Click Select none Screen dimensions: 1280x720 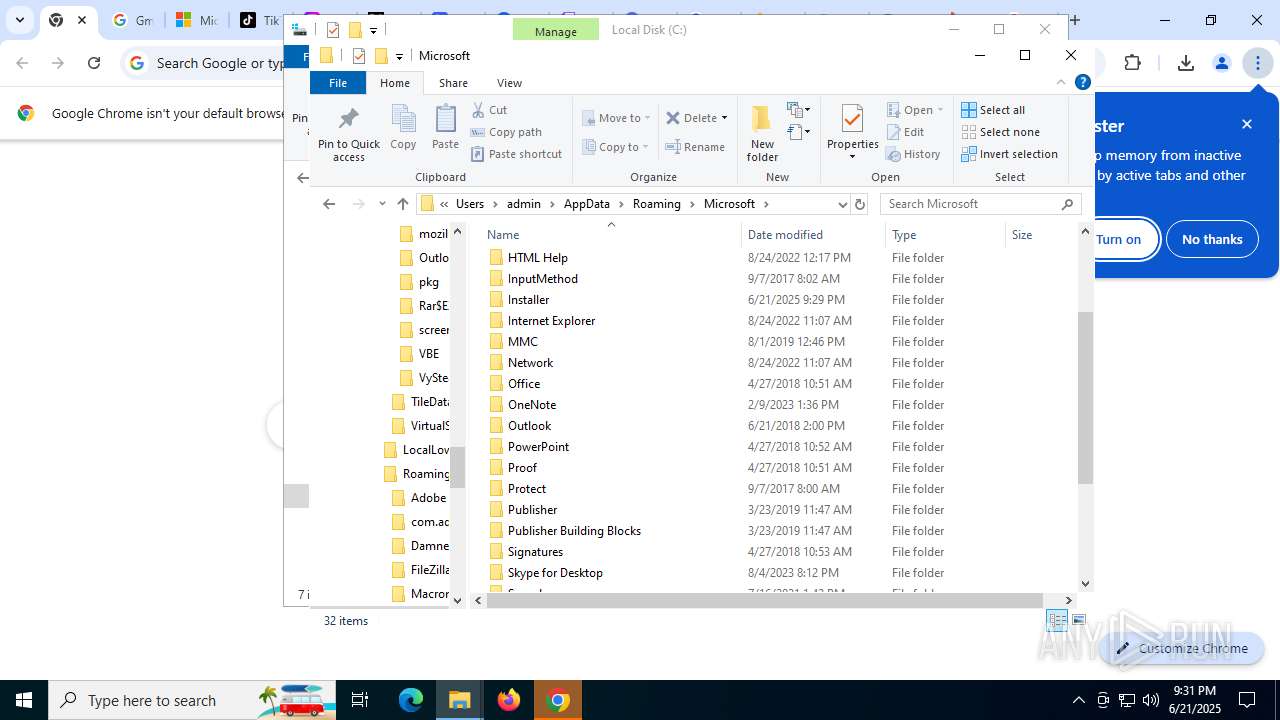coord(1000,132)
